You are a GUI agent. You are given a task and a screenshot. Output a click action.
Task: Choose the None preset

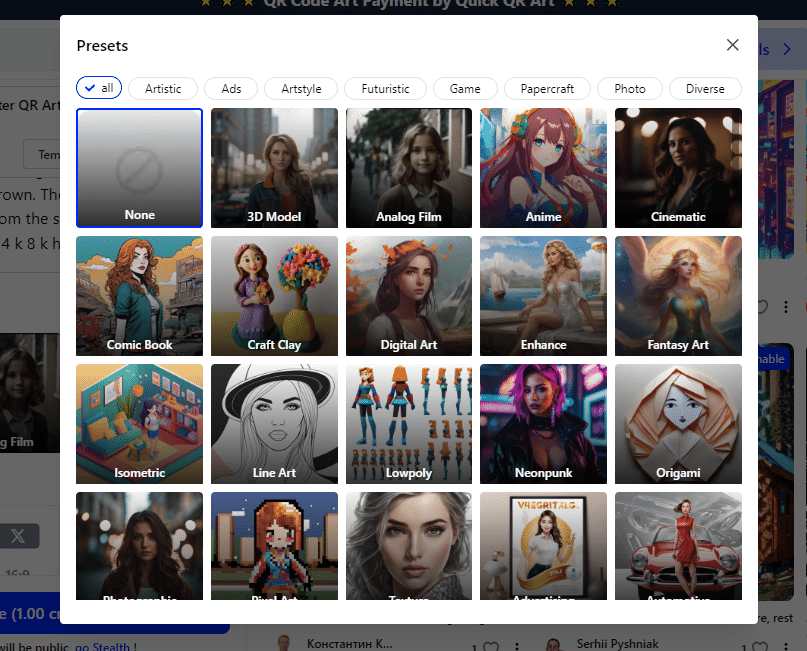pyautogui.click(x=139, y=168)
